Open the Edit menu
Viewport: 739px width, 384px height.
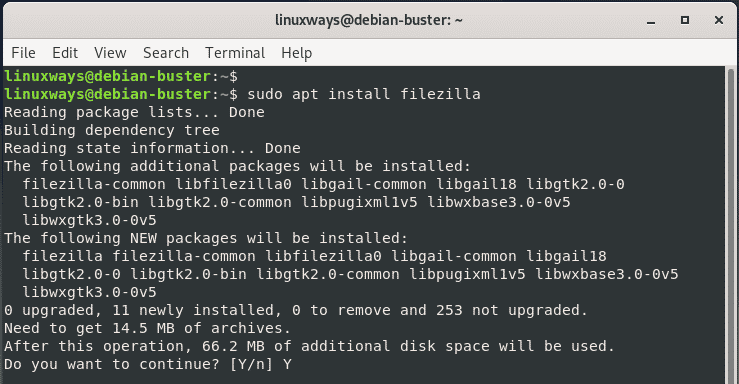coord(65,53)
